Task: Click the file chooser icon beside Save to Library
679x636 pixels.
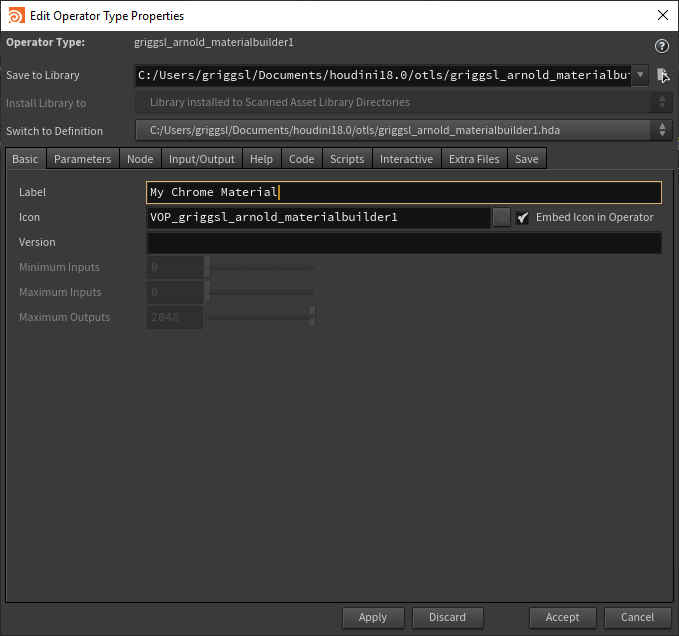Action: [663, 75]
